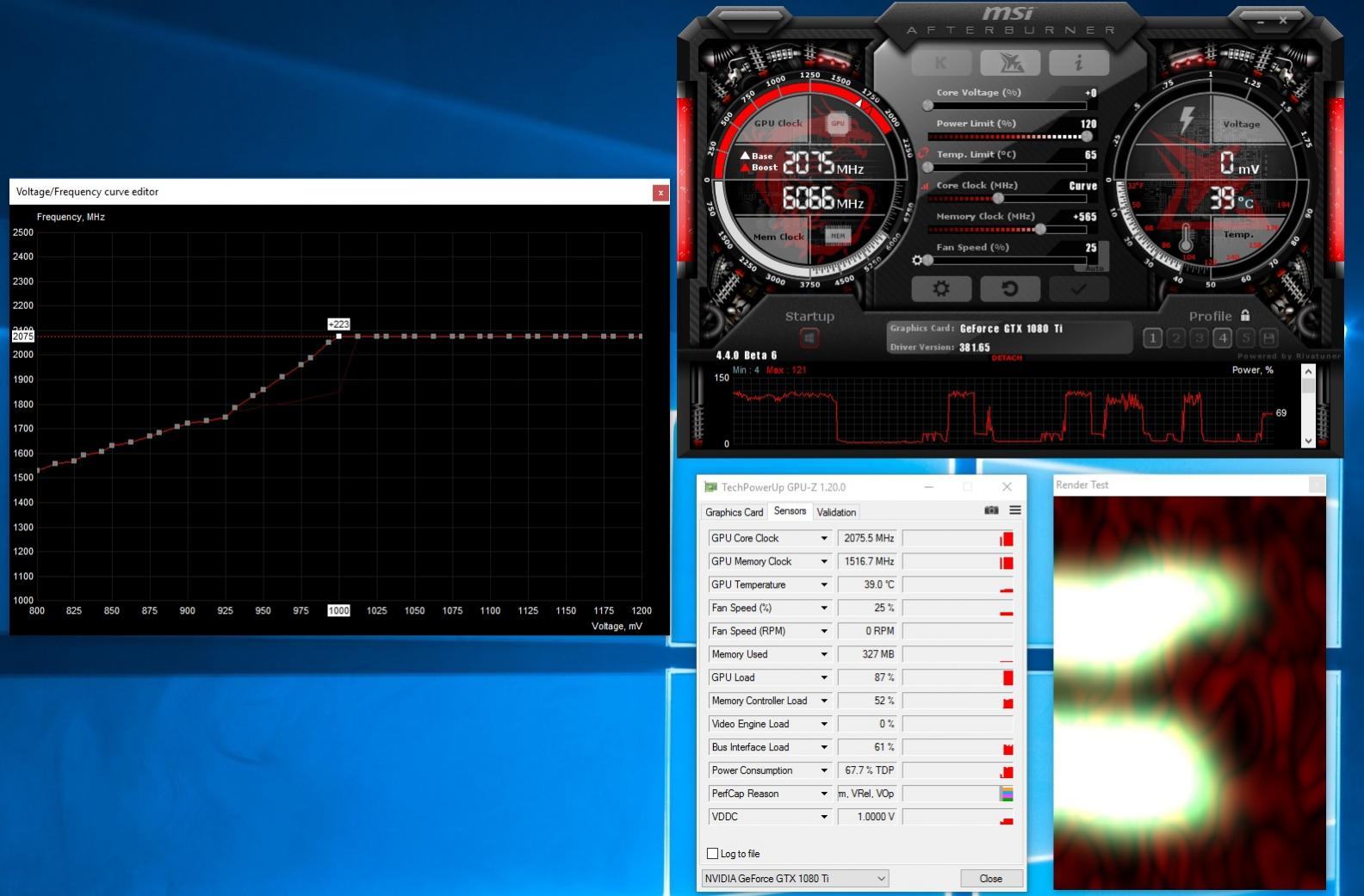Select Afterburner profile slot 1
The image size is (1364, 896).
click(x=1153, y=338)
